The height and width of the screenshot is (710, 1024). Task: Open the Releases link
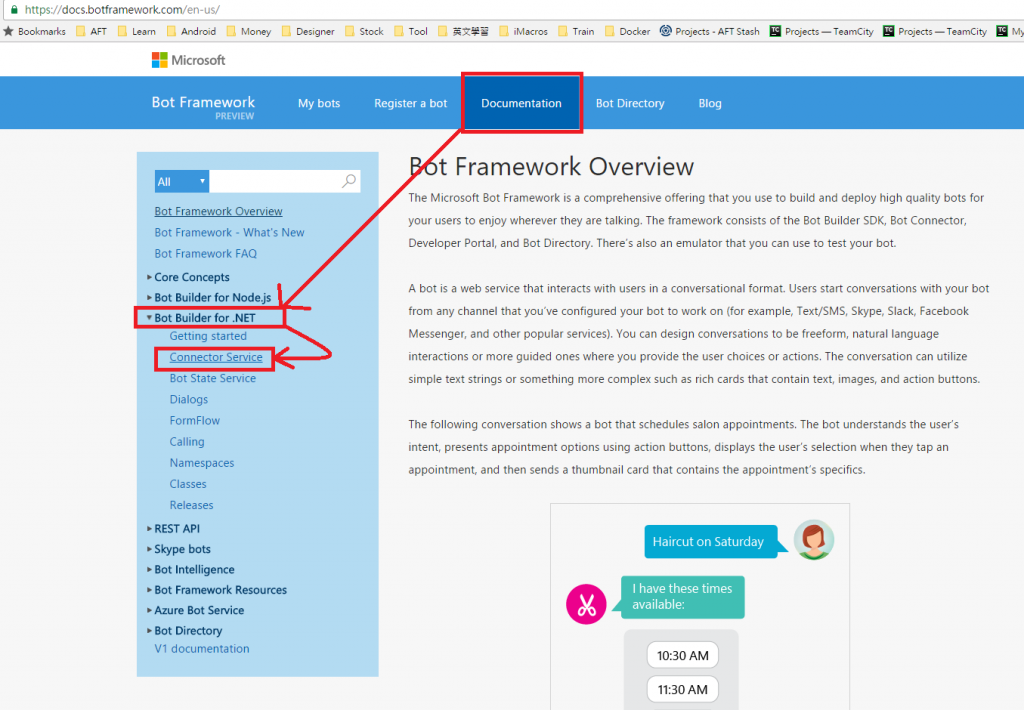[x=191, y=505]
